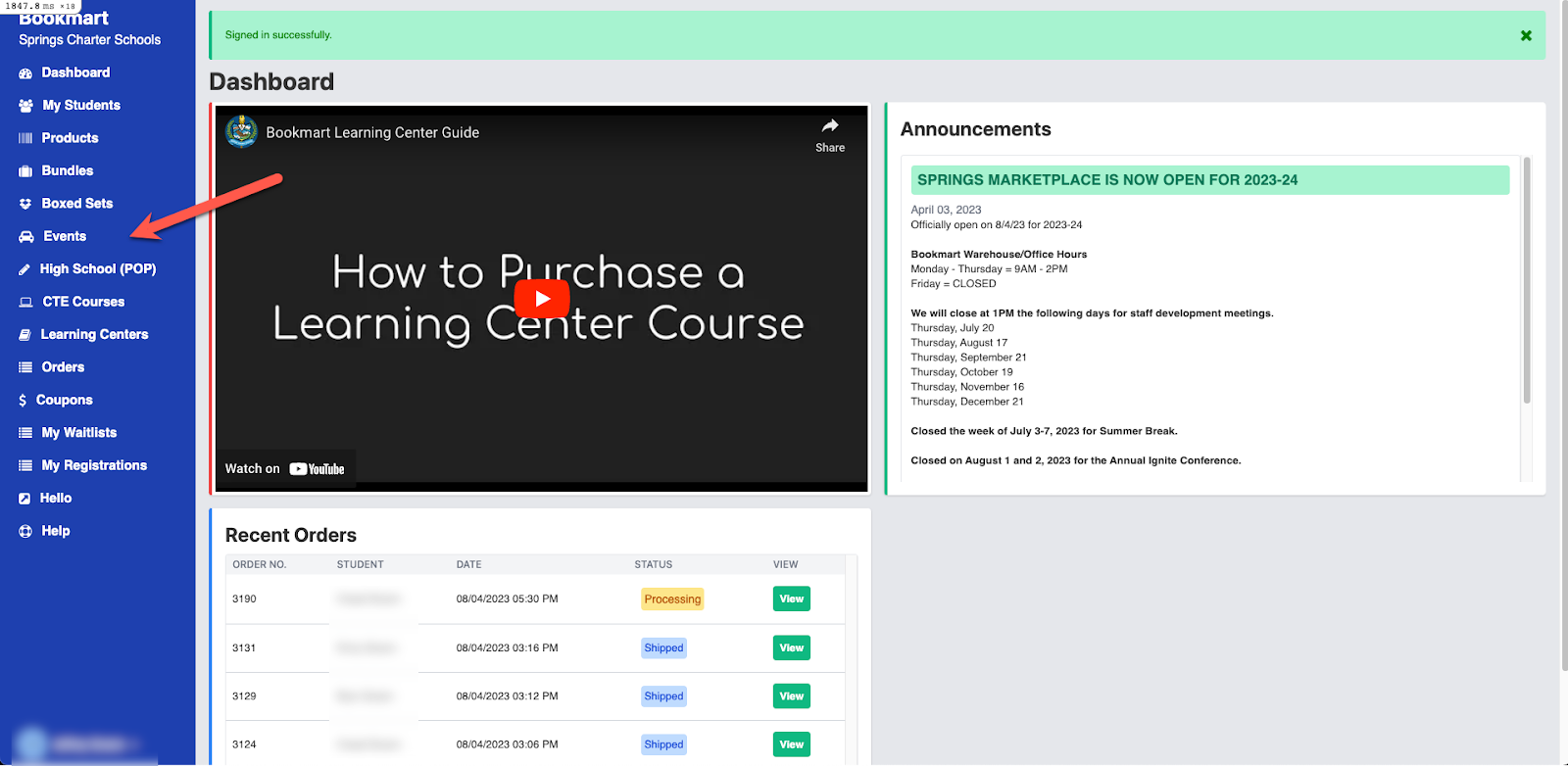Click the CTE Courses laptop icon
Image resolution: width=1568 pixels, height=766 pixels.
26,302
